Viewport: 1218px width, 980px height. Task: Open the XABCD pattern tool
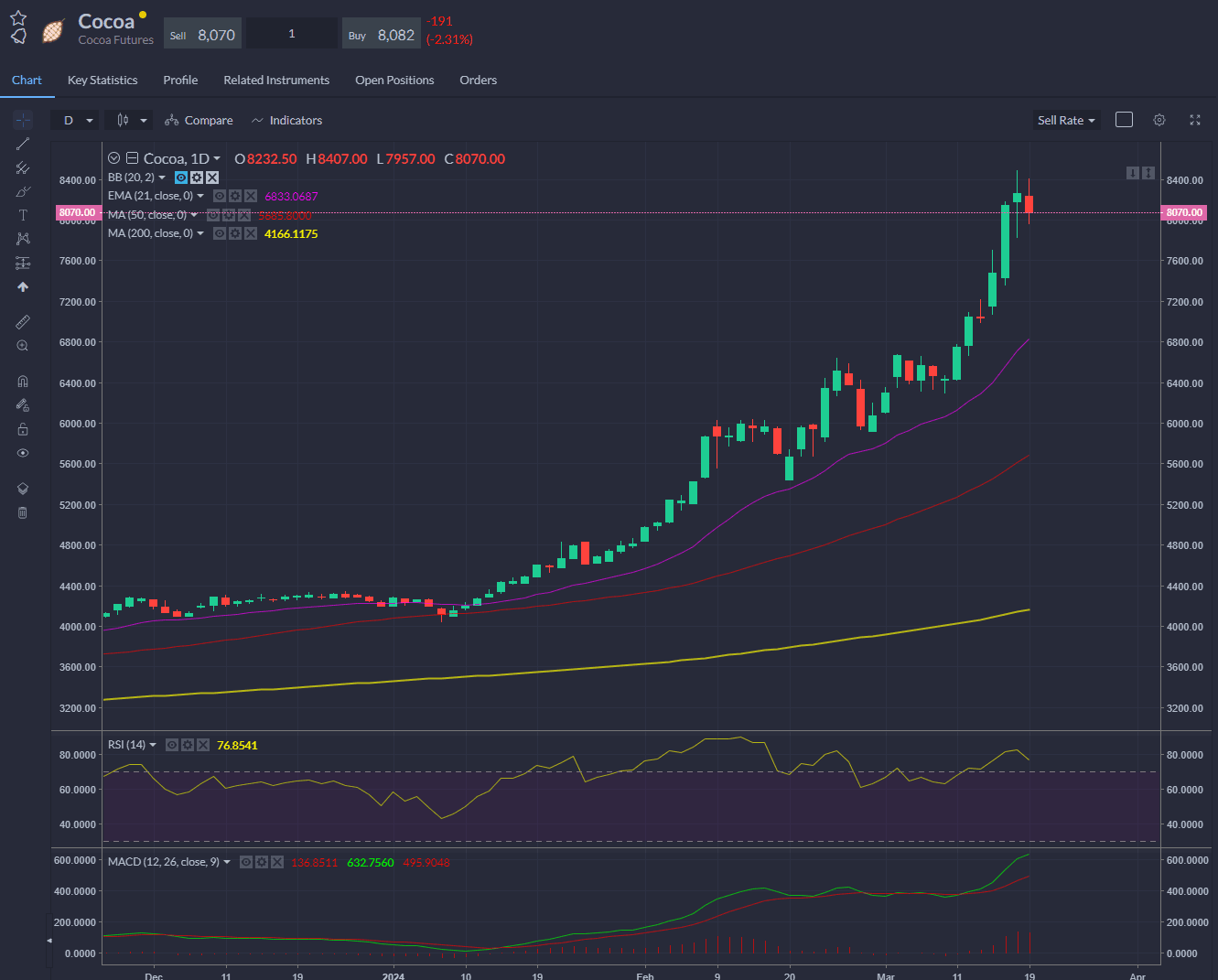click(23, 239)
